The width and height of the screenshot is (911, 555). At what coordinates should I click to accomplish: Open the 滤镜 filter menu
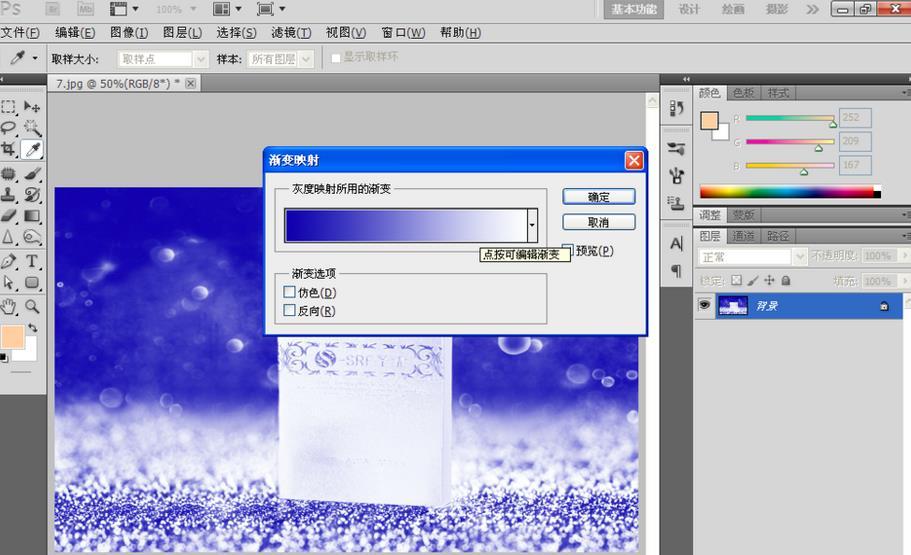point(291,33)
